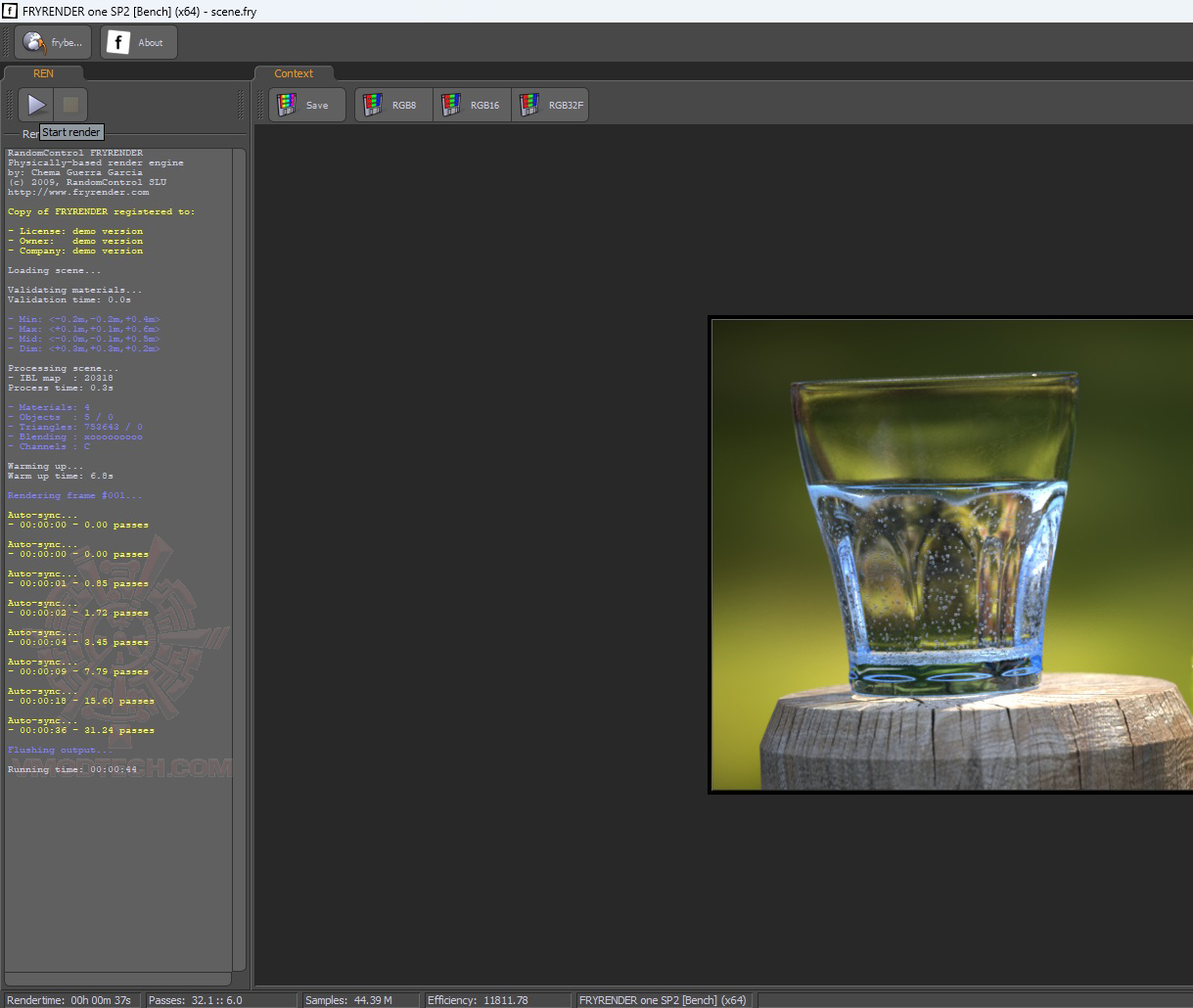Open the frybench globe icon button

pyautogui.click(x=34, y=42)
